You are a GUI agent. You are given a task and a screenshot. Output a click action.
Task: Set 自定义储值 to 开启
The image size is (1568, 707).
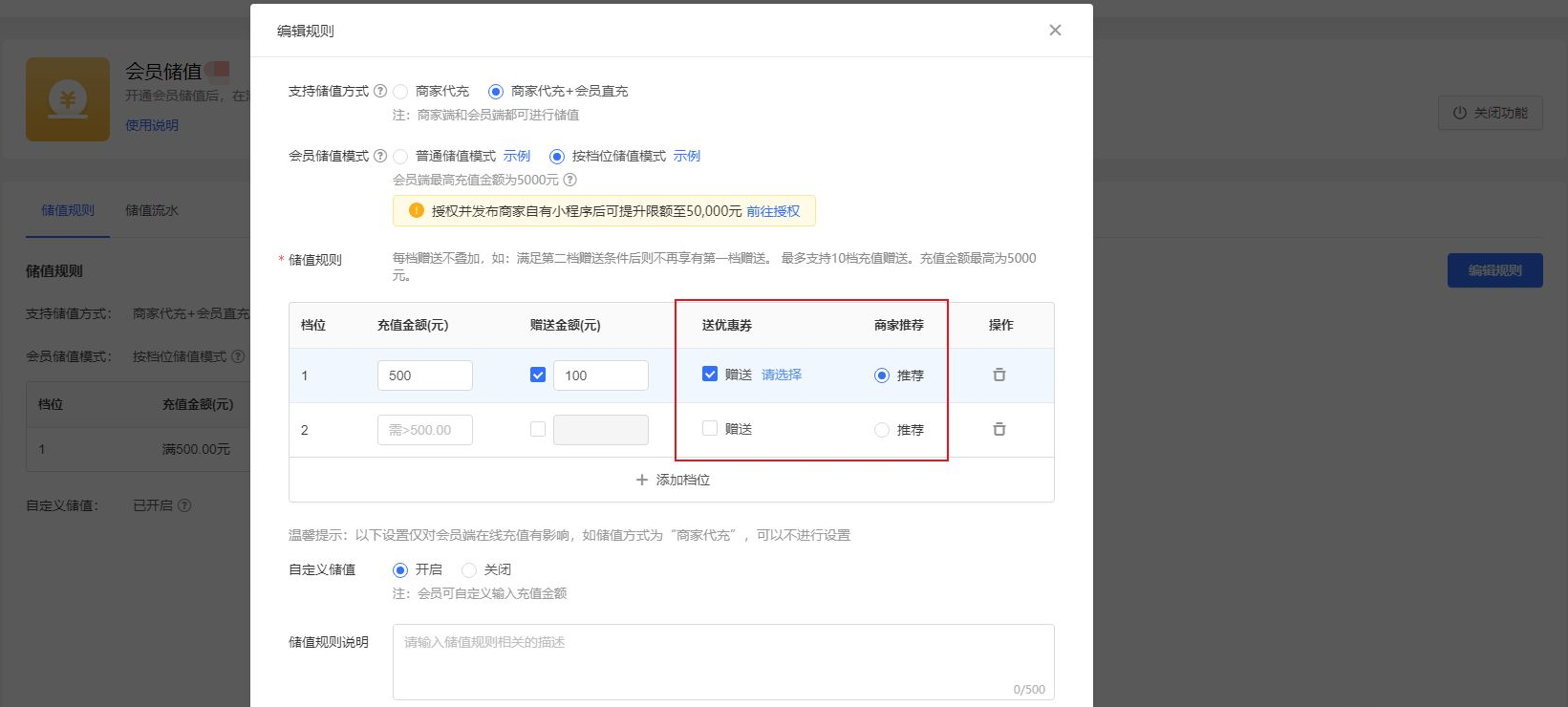400,570
